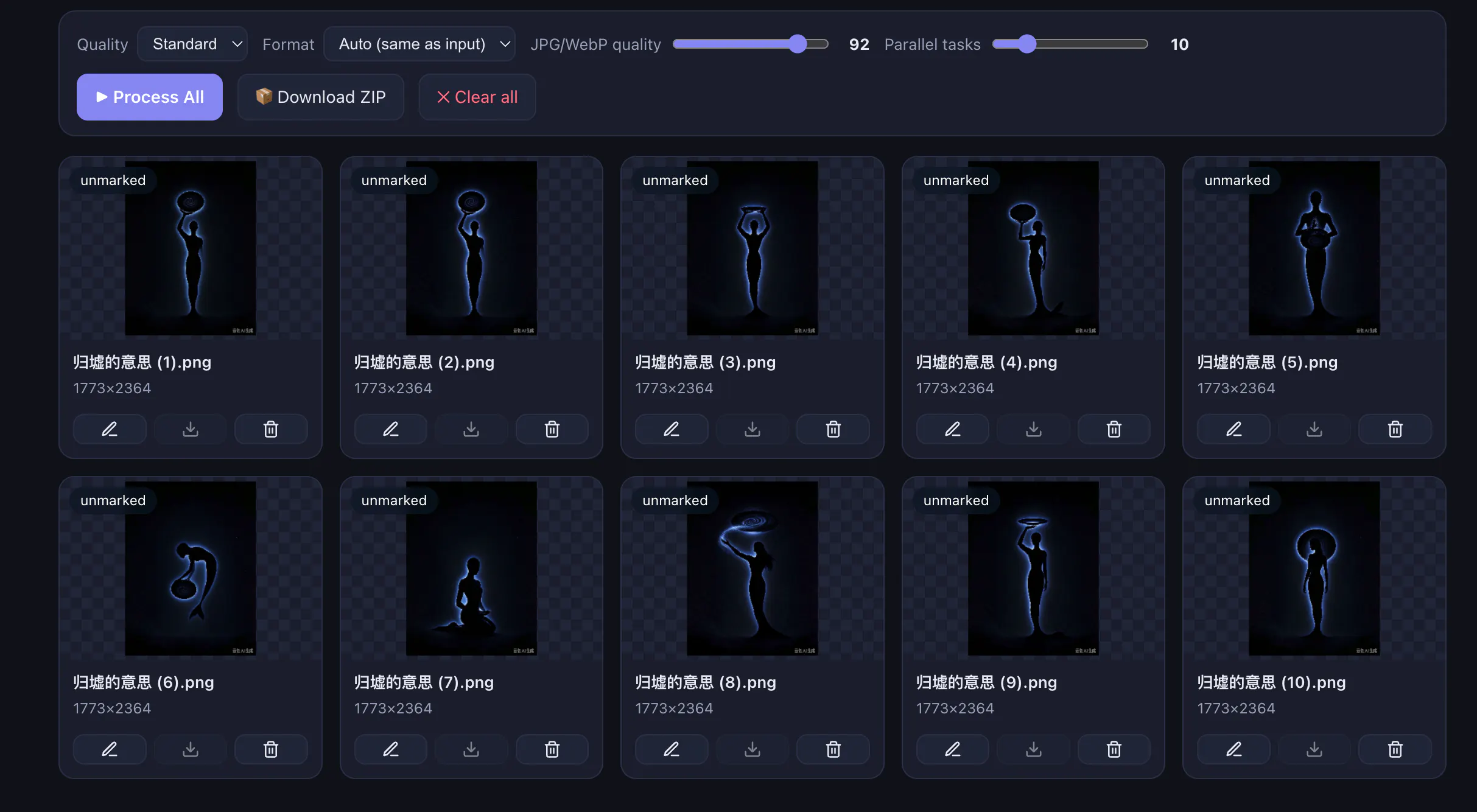The height and width of the screenshot is (812, 1477).
Task: Click 1773×2364 dimensions under 归墟的意思 (2).png
Action: 393,388
